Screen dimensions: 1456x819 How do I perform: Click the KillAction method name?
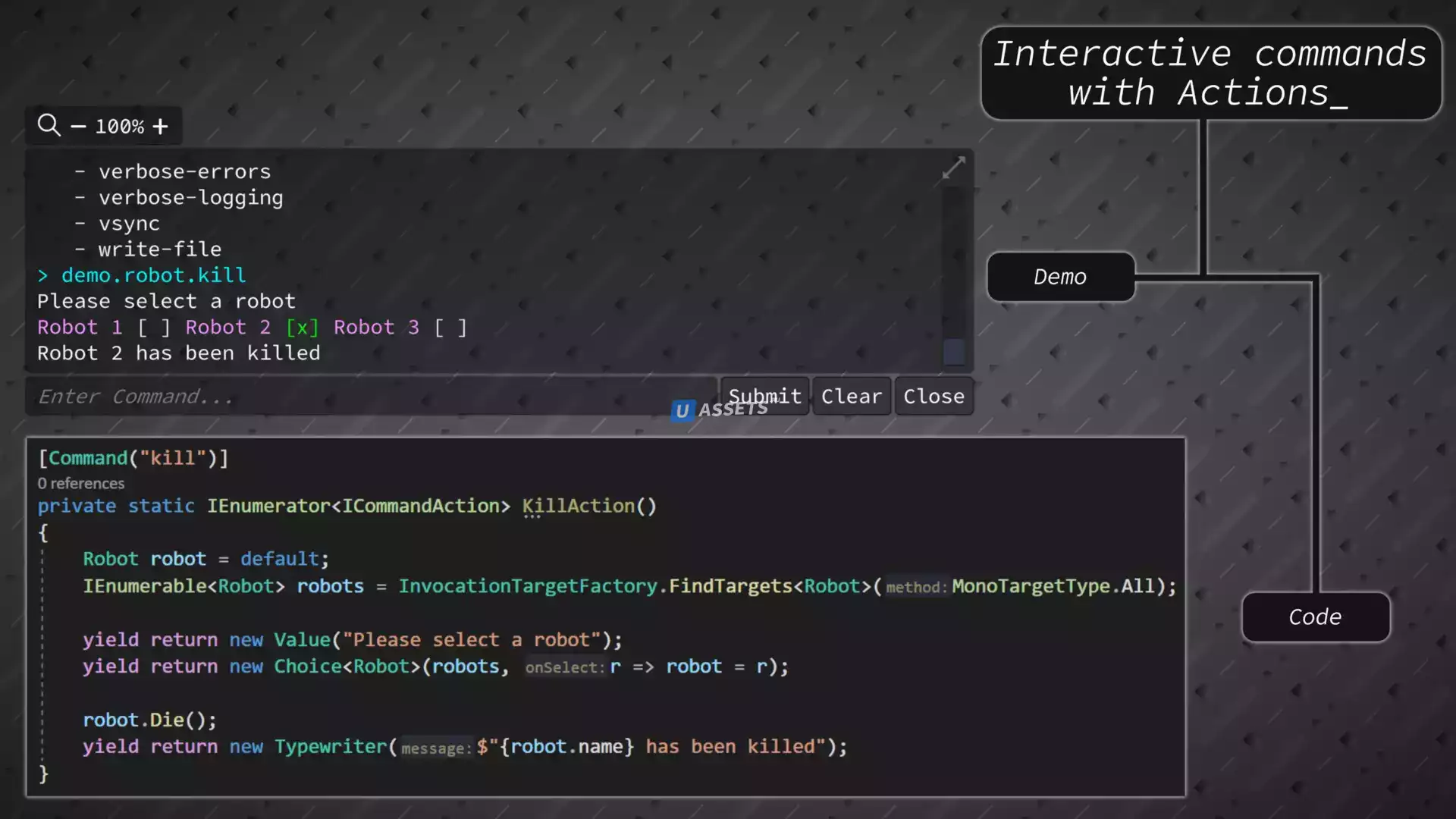[x=579, y=507]
